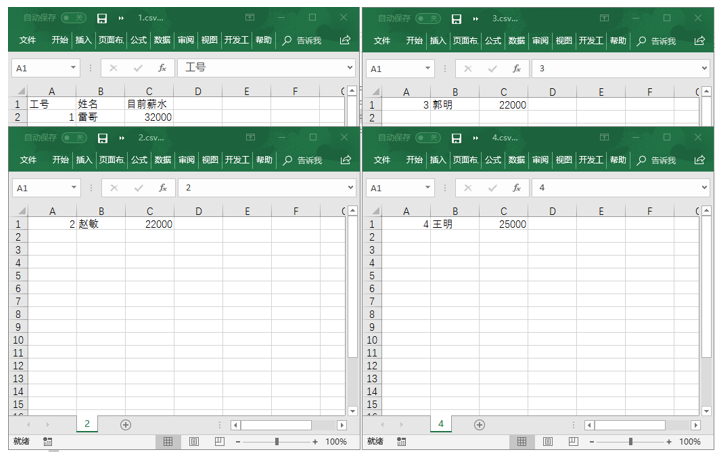Click the Share icon in 4.csv ribbon
The width and height of the screenshot is (725, 456).
(x=699, y=160)
